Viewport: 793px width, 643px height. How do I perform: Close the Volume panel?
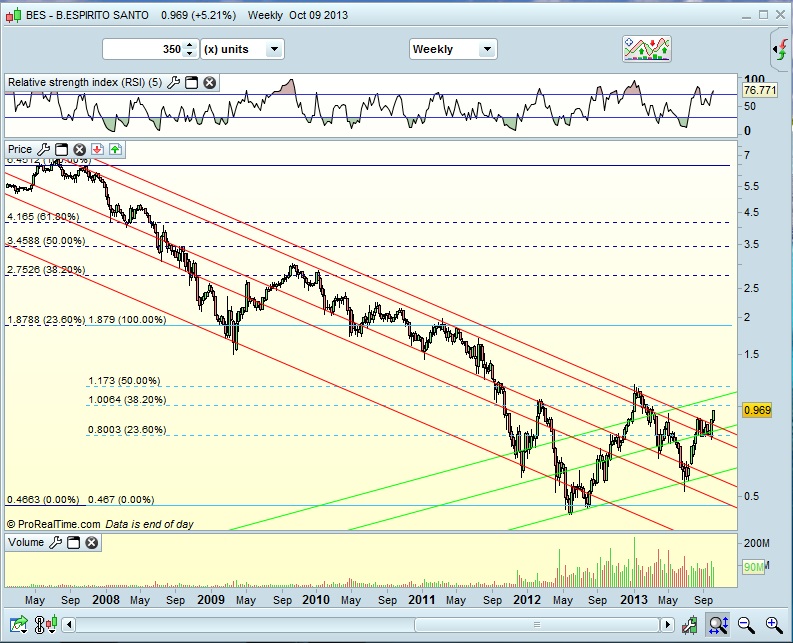[92, 542]
